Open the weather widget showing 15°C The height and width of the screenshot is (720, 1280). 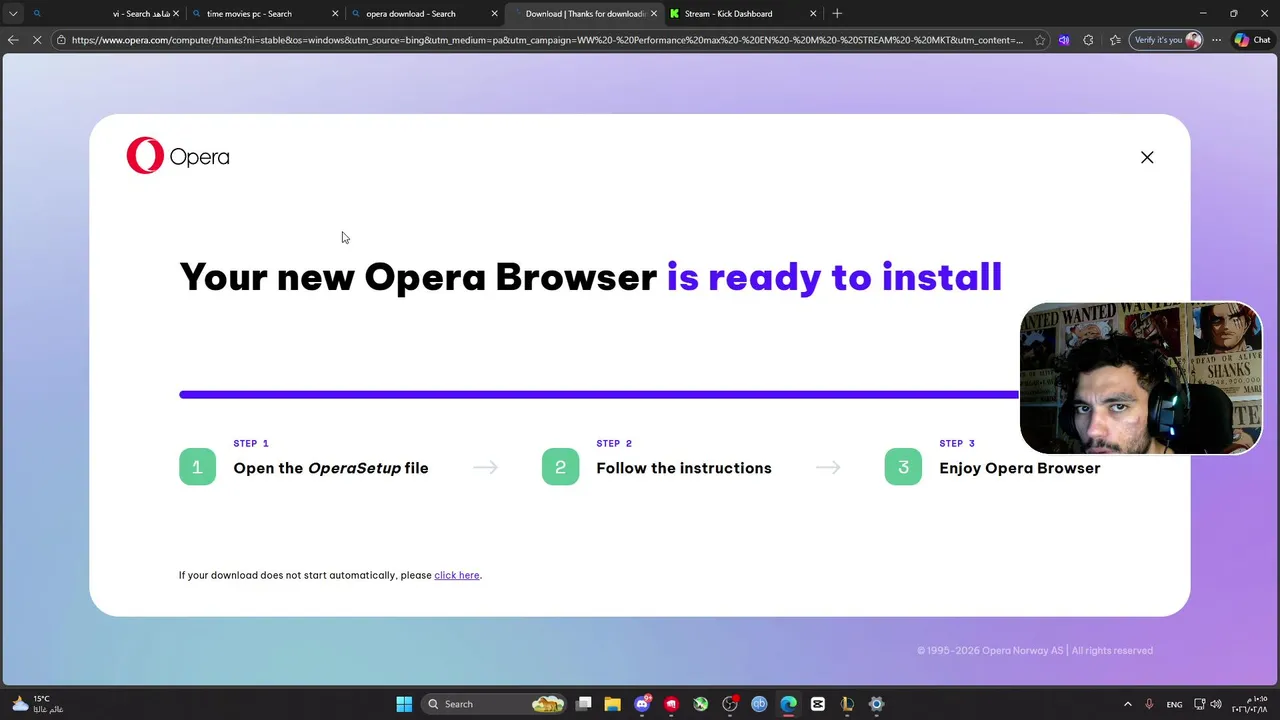(x=37, y=704)
